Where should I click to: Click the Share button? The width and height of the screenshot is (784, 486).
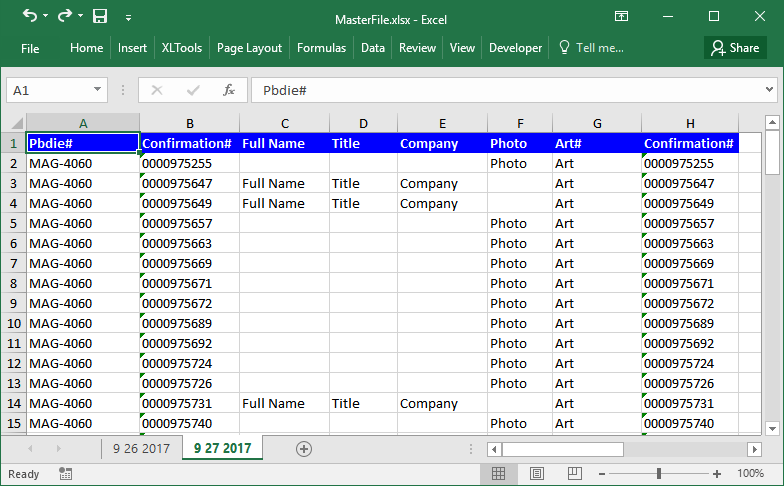click(x=735, y=48)
